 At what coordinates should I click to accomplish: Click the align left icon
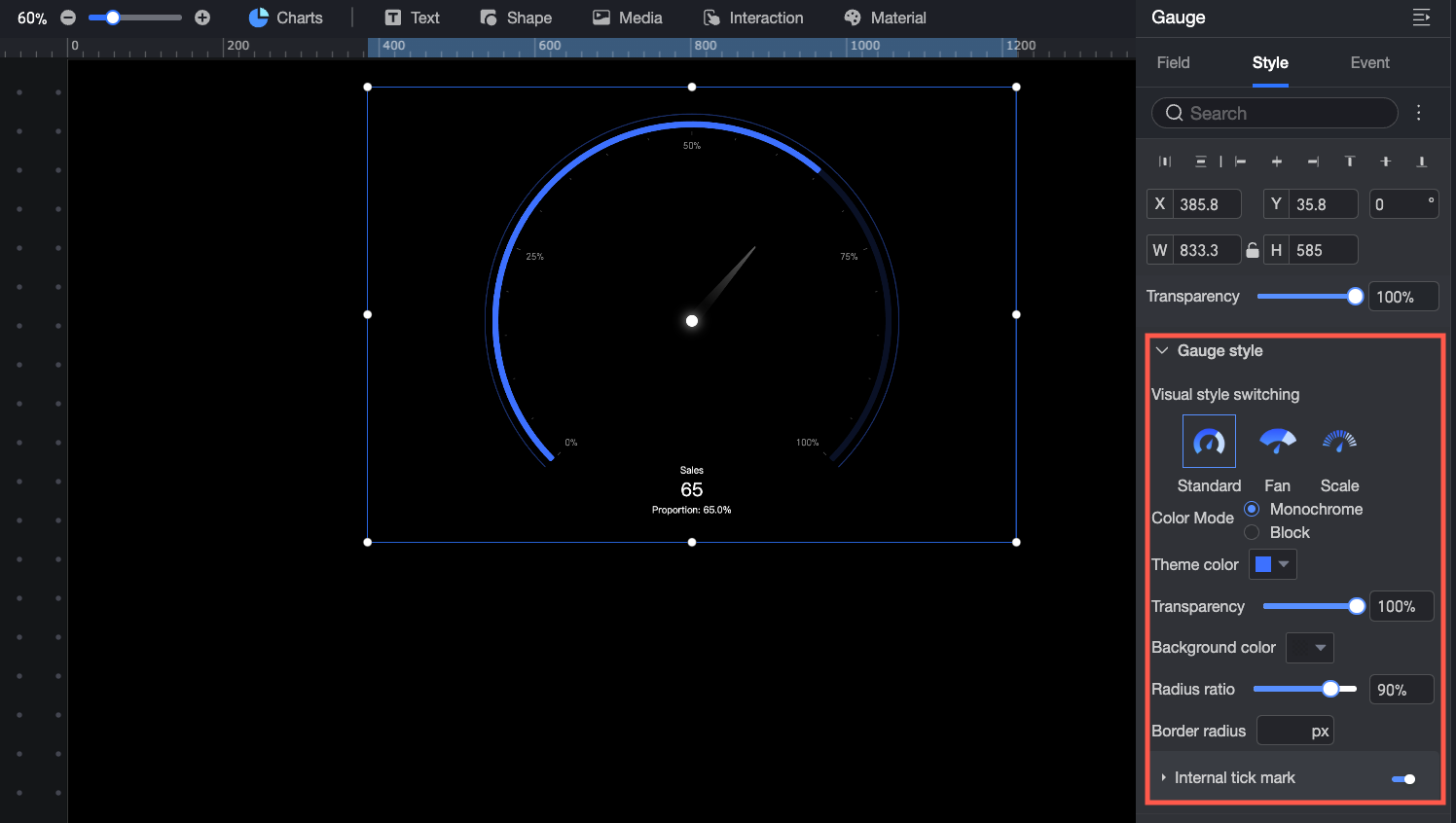(x=1240, y=161)
